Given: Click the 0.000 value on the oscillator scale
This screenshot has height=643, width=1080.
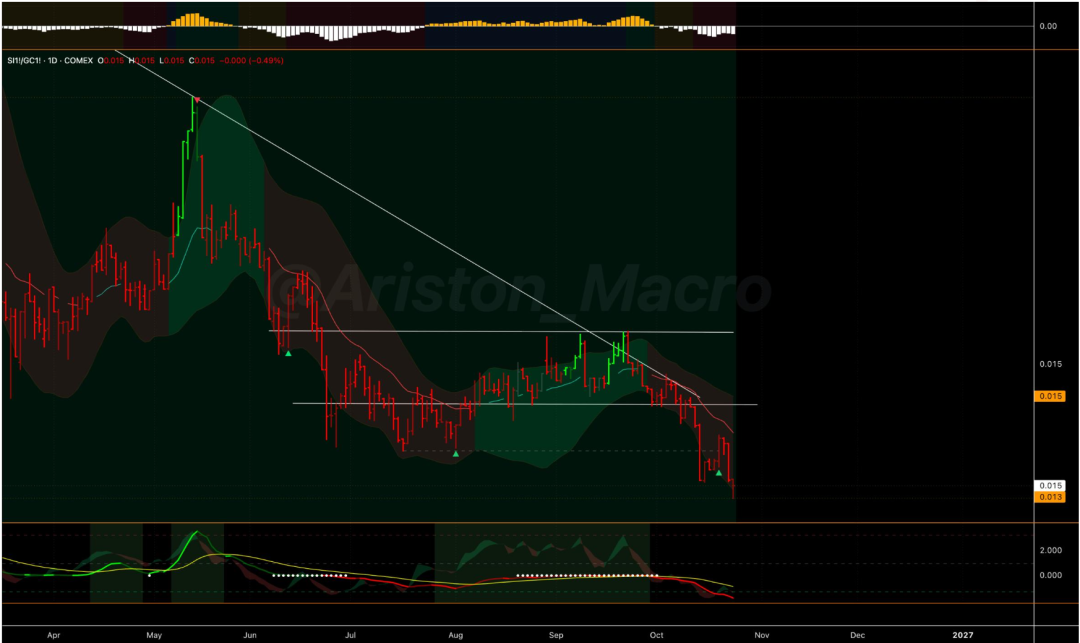Looking at the screenshot, I should (1050, 575).
